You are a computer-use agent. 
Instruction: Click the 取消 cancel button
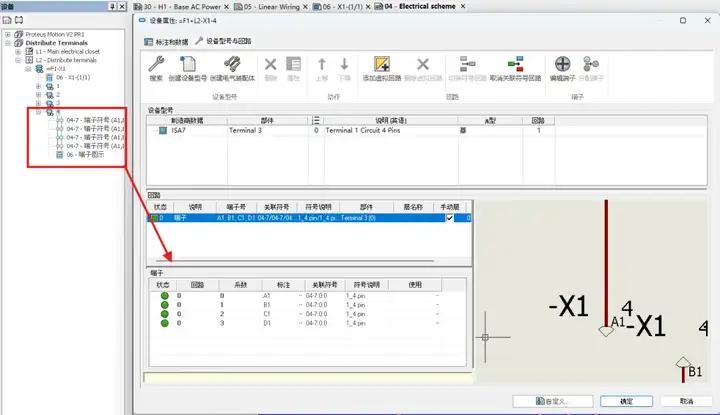click(x=683, y=401)
